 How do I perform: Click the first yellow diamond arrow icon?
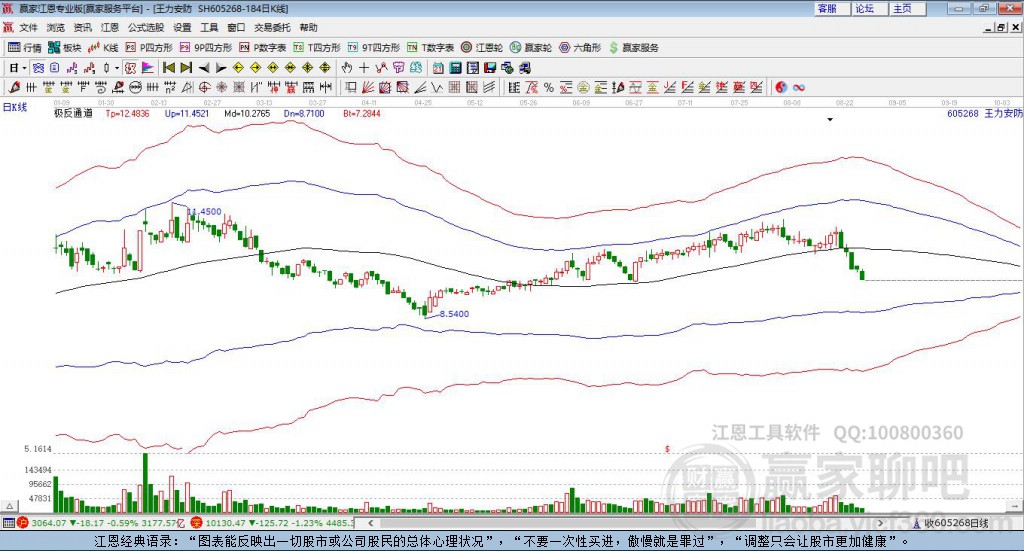238,68
